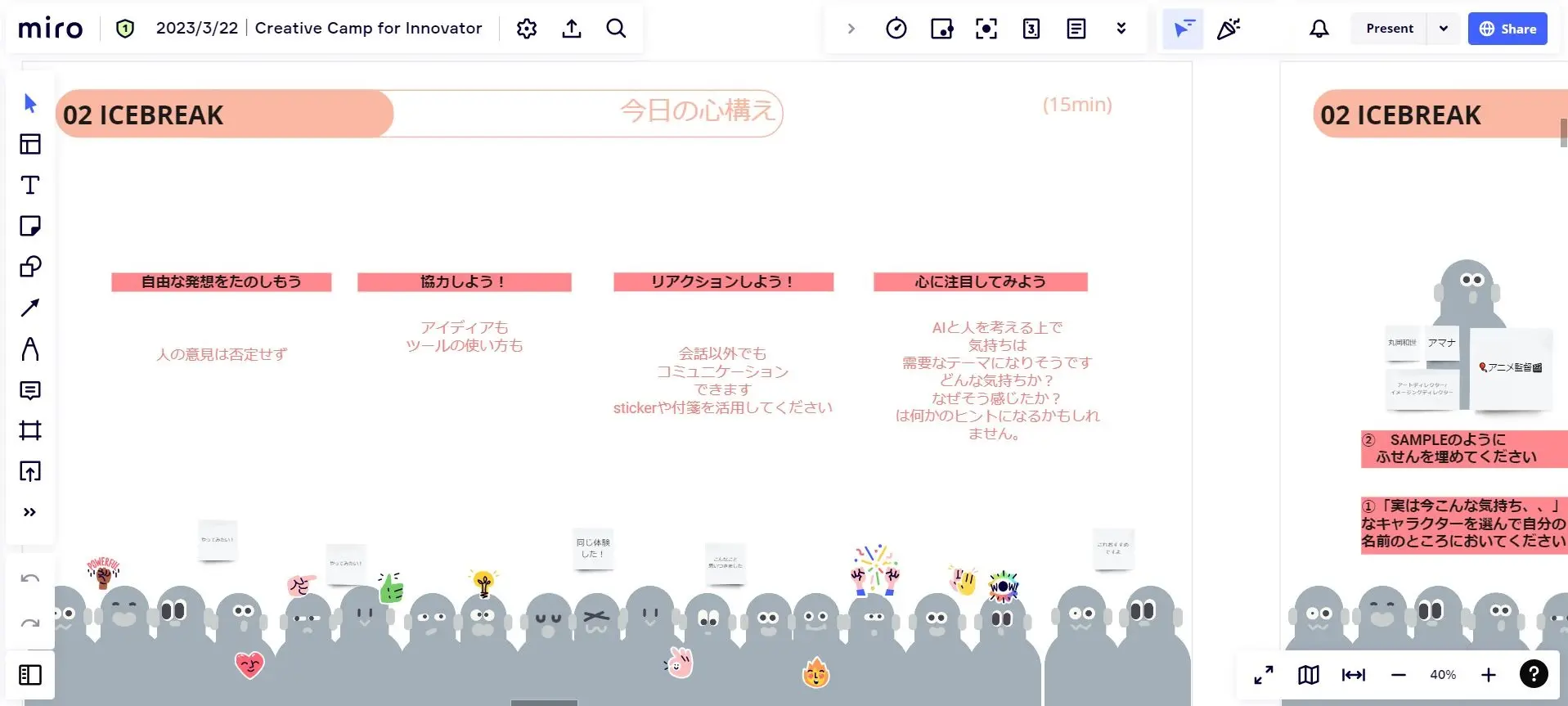
Task: Select the Frame tool
Action: click(30, 430)
